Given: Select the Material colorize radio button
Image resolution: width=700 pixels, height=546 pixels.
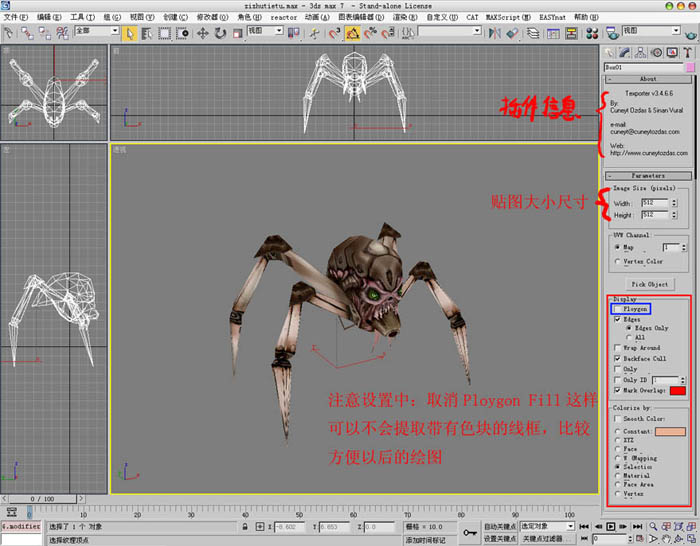Looking at the screenshot, I should pos(617,476).
